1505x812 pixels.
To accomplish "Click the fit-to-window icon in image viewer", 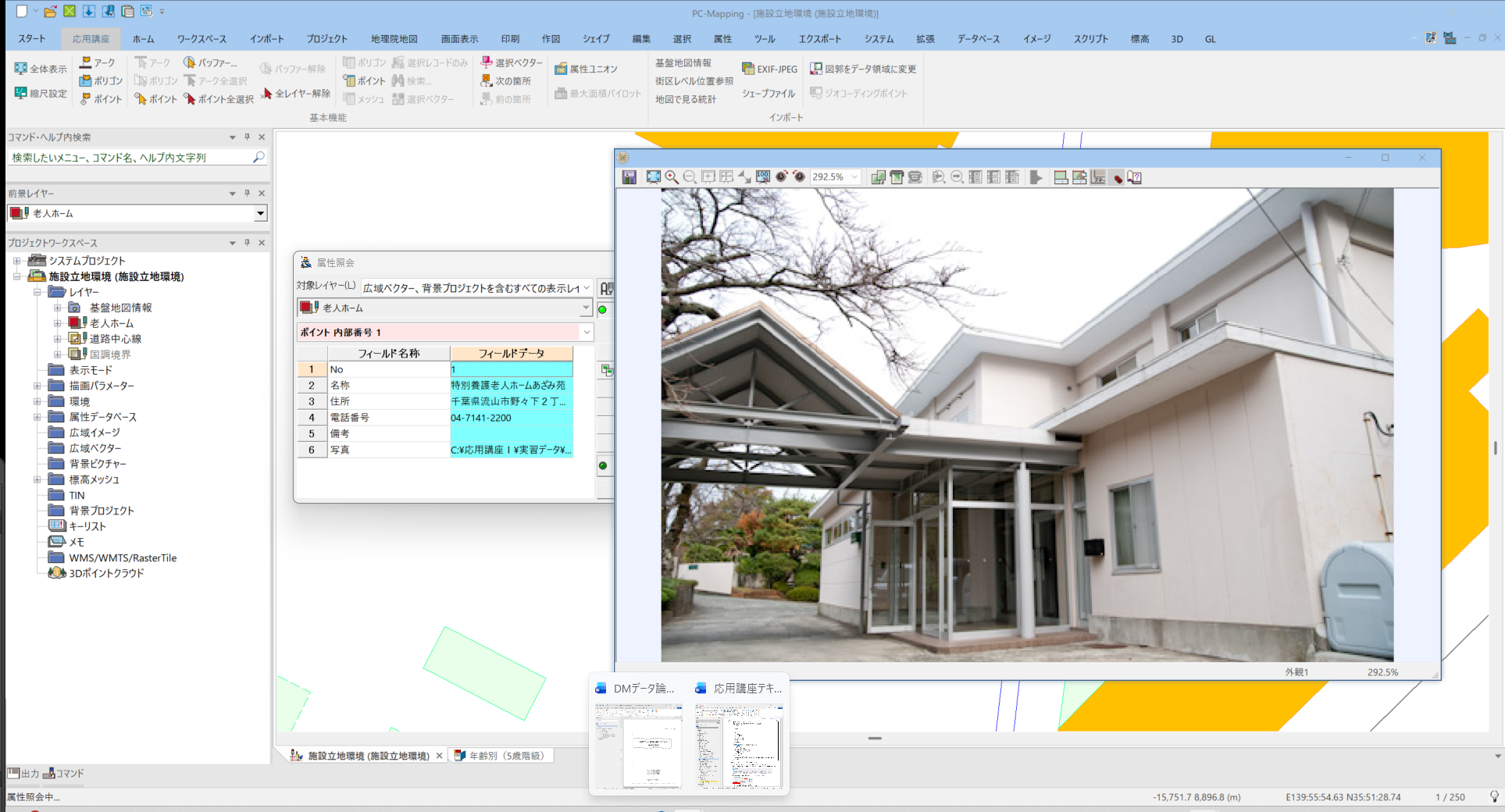I will pyautogui.click(x=653, y=177).
